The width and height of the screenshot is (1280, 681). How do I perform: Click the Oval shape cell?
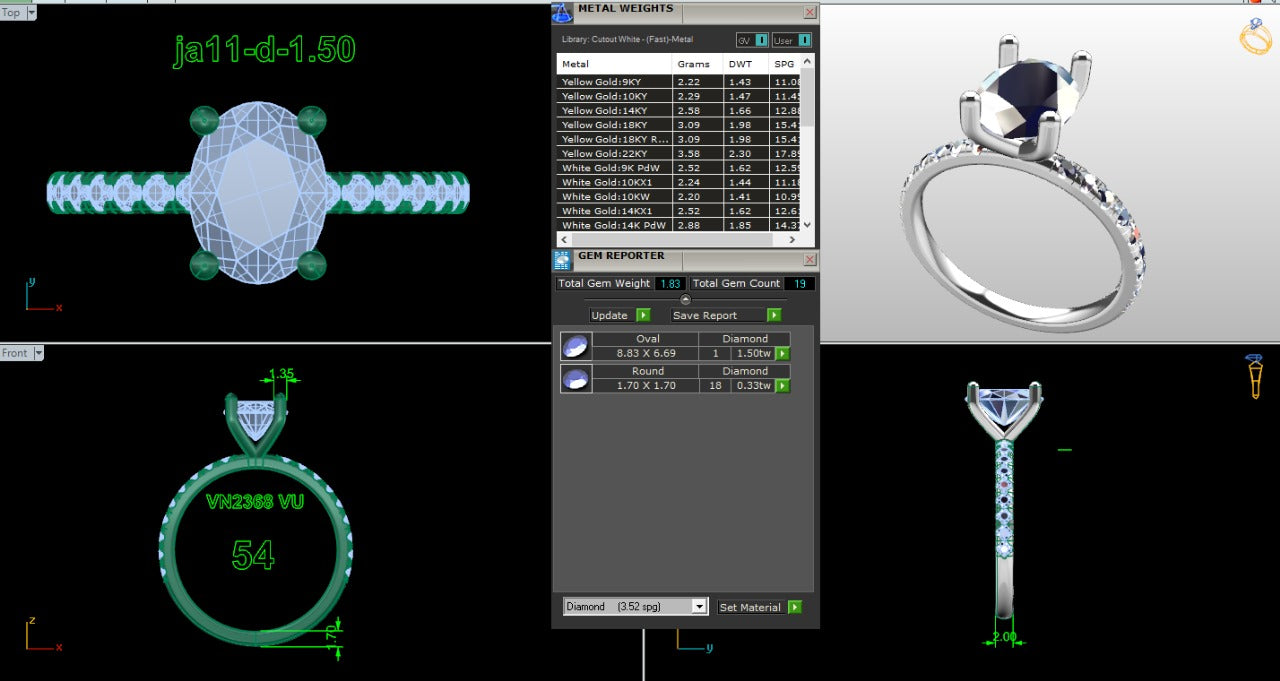coord(647,339)
